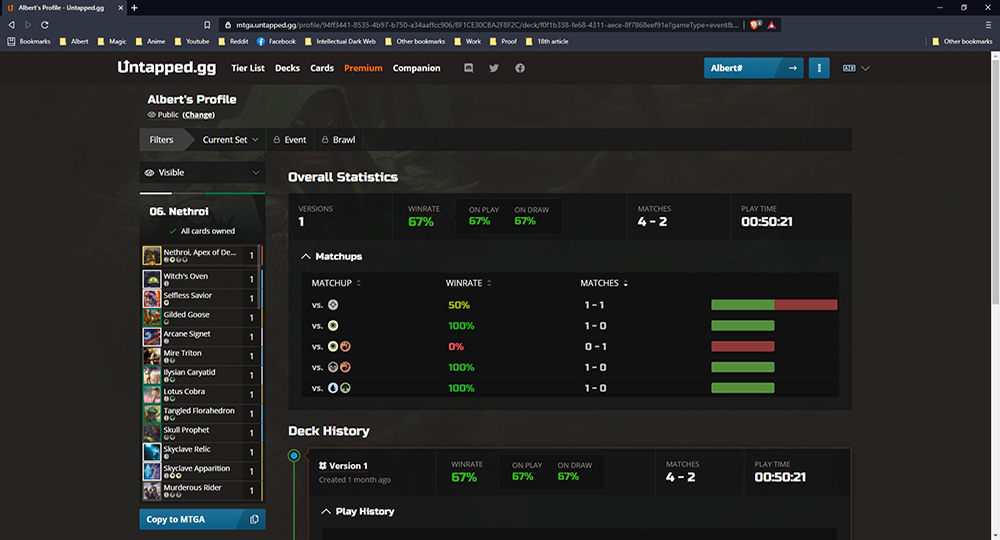Click the lock icon on Brawl filter
This screenshot has height=540, width=1000.
tap(325, 140)
